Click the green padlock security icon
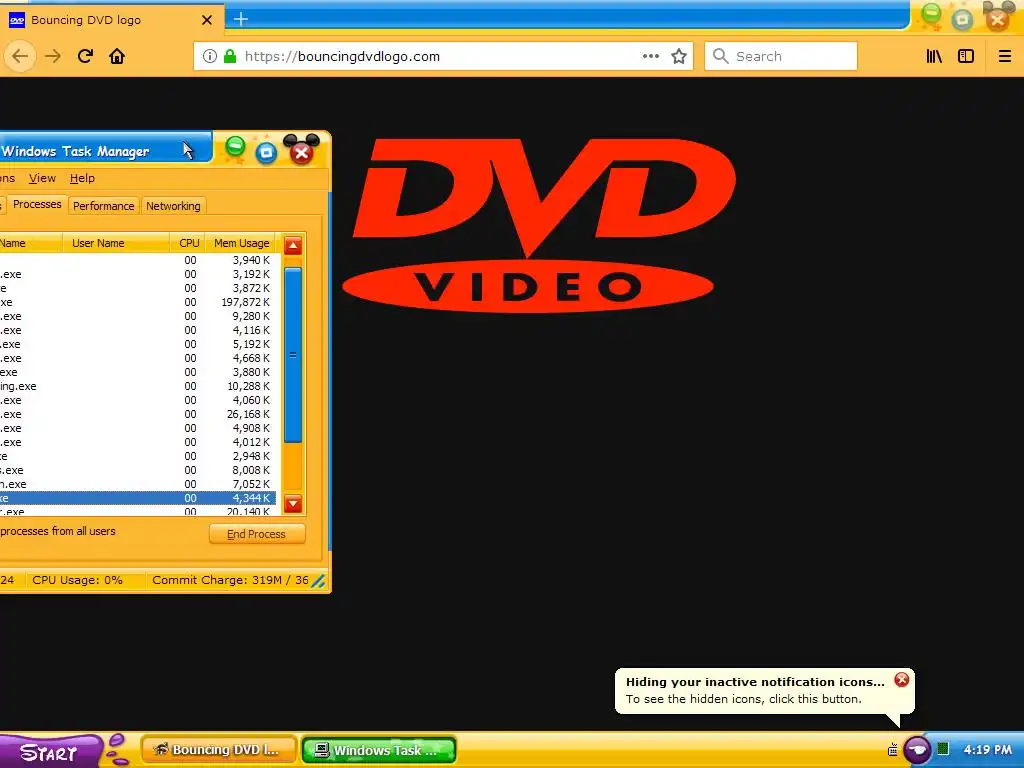1024x768 pixels. coord(230,56)
